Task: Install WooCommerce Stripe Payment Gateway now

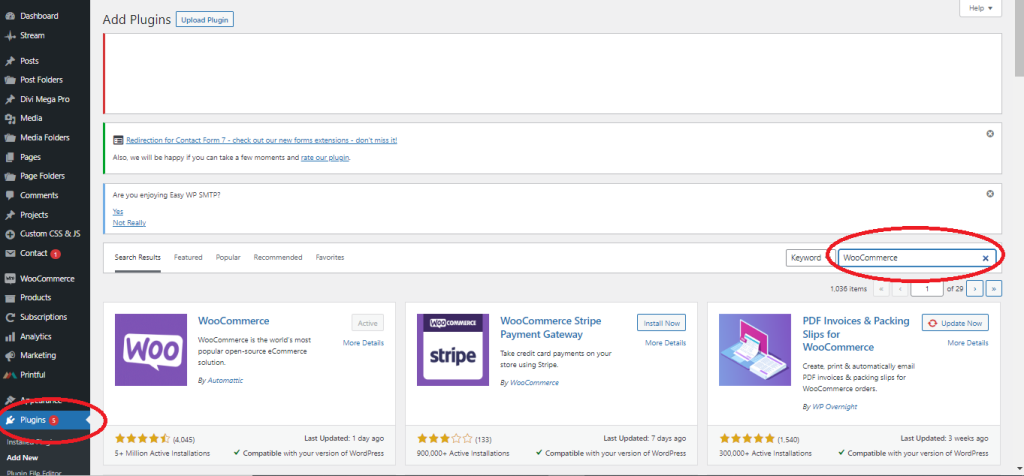Action: (662, 323)
